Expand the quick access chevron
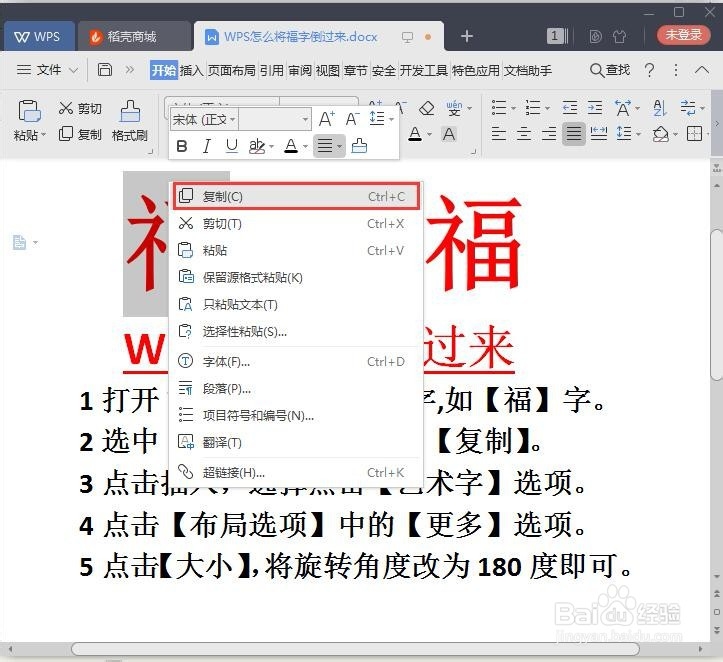This screenshot has height=662, width=723. click(x=130, y=70)
